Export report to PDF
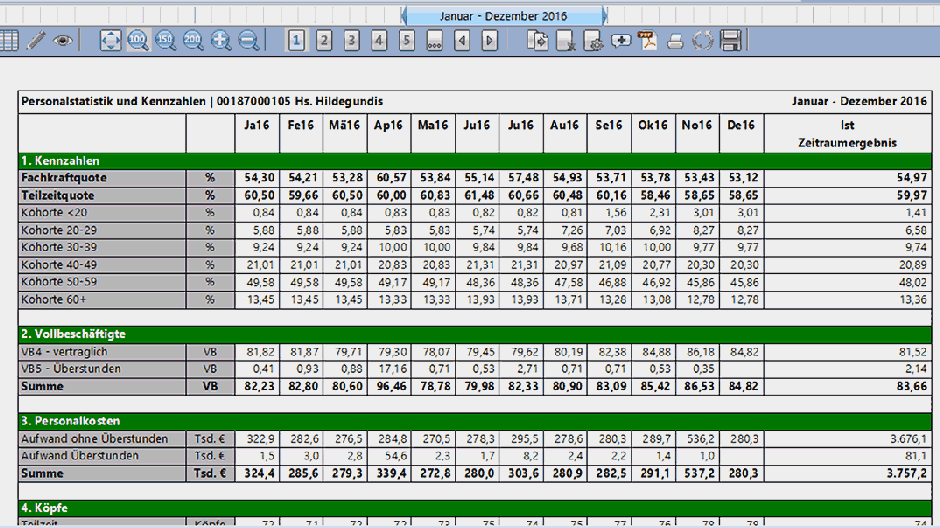Screen dimensions: 940x528 pyautogui.click(x=648, y=41)
